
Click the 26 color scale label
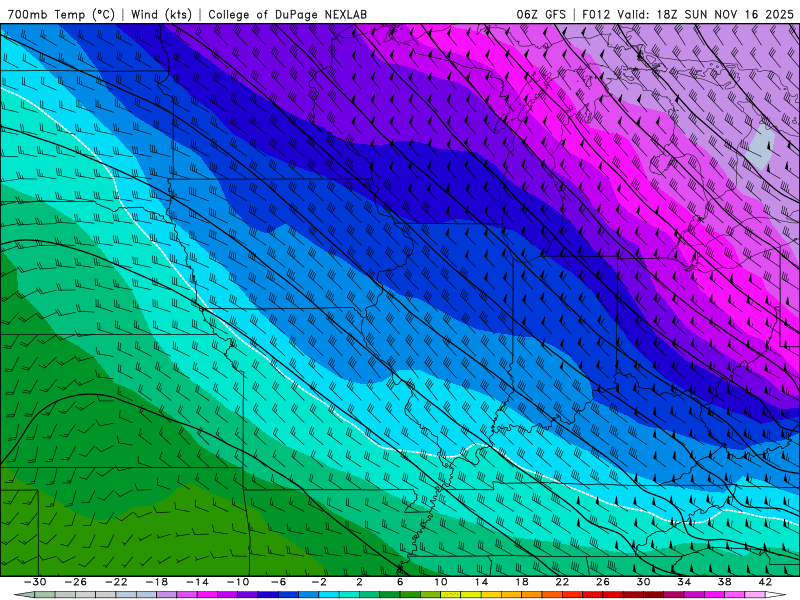pos(603,582)
